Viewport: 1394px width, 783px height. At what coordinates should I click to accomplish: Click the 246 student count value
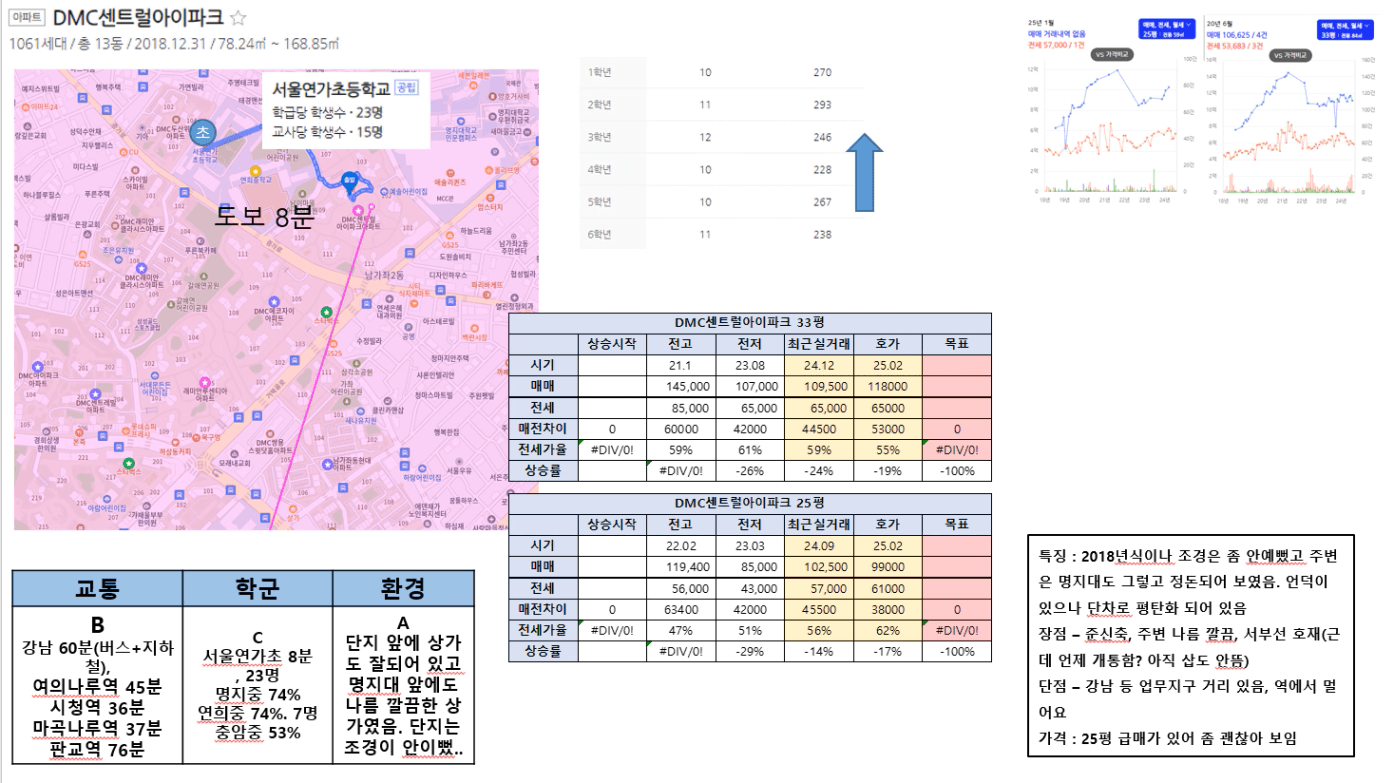coord(822,137)
